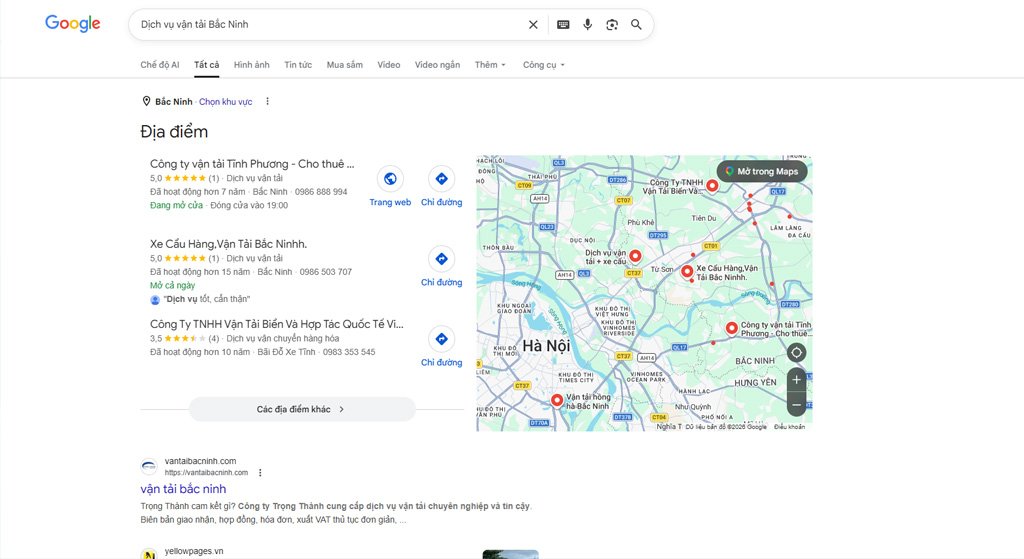This screenshot has width=1024, height=559.
Task: Click the Google logo
Action: pyautogui.click(x=72, y=24)
